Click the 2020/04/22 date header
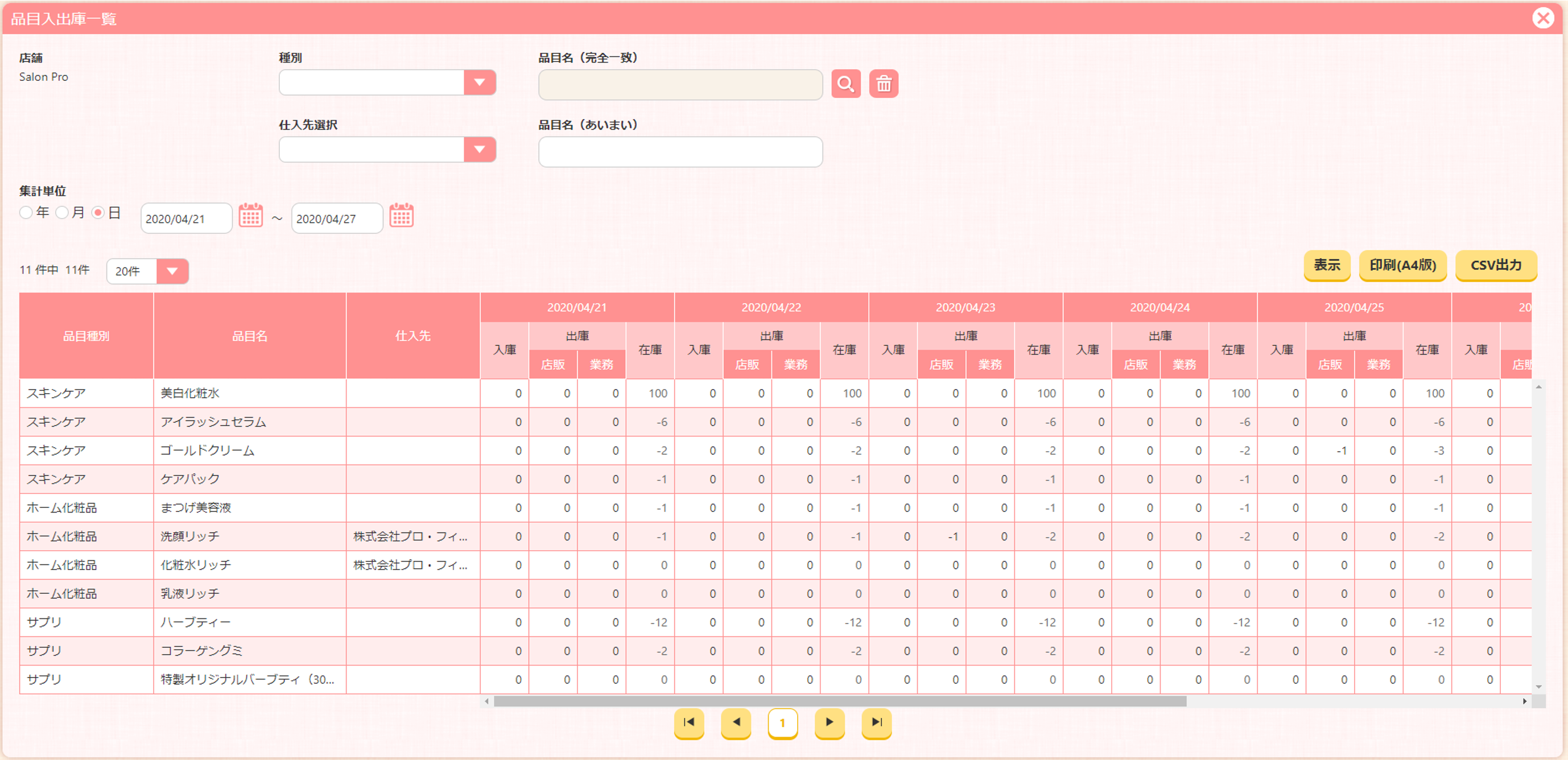The height and width of the screenshot is (760, 1568). tap(771, 307)
